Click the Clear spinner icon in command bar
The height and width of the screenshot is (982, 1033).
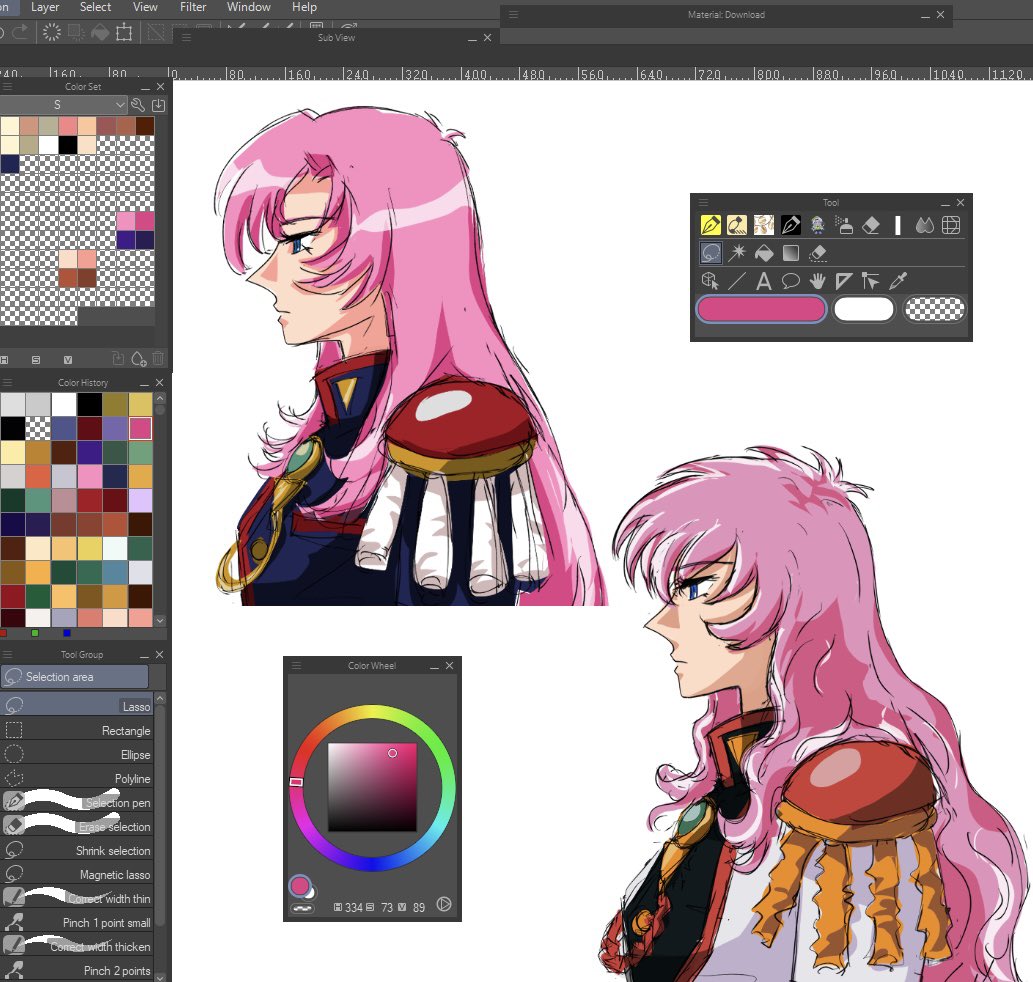coord(51,32)
